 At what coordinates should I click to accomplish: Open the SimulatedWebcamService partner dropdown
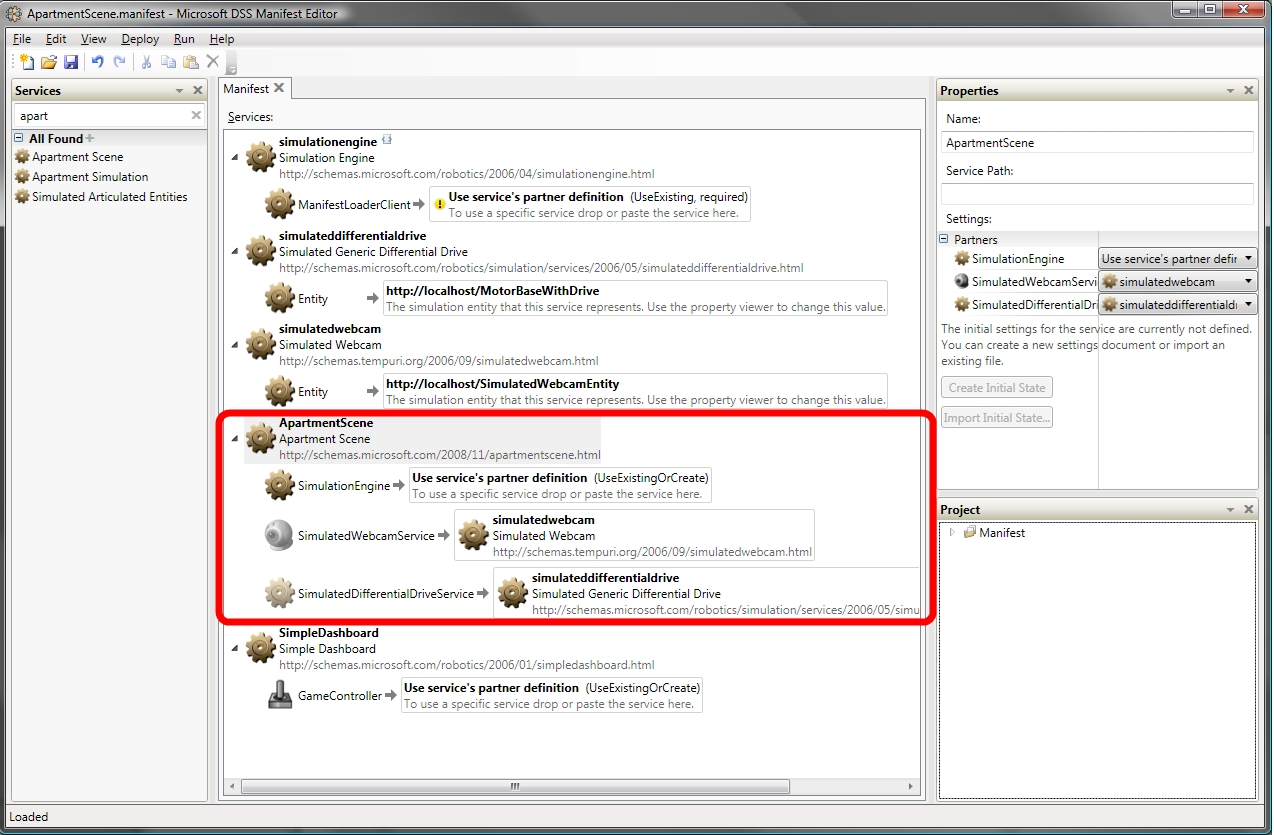[x=1248, y=282]
